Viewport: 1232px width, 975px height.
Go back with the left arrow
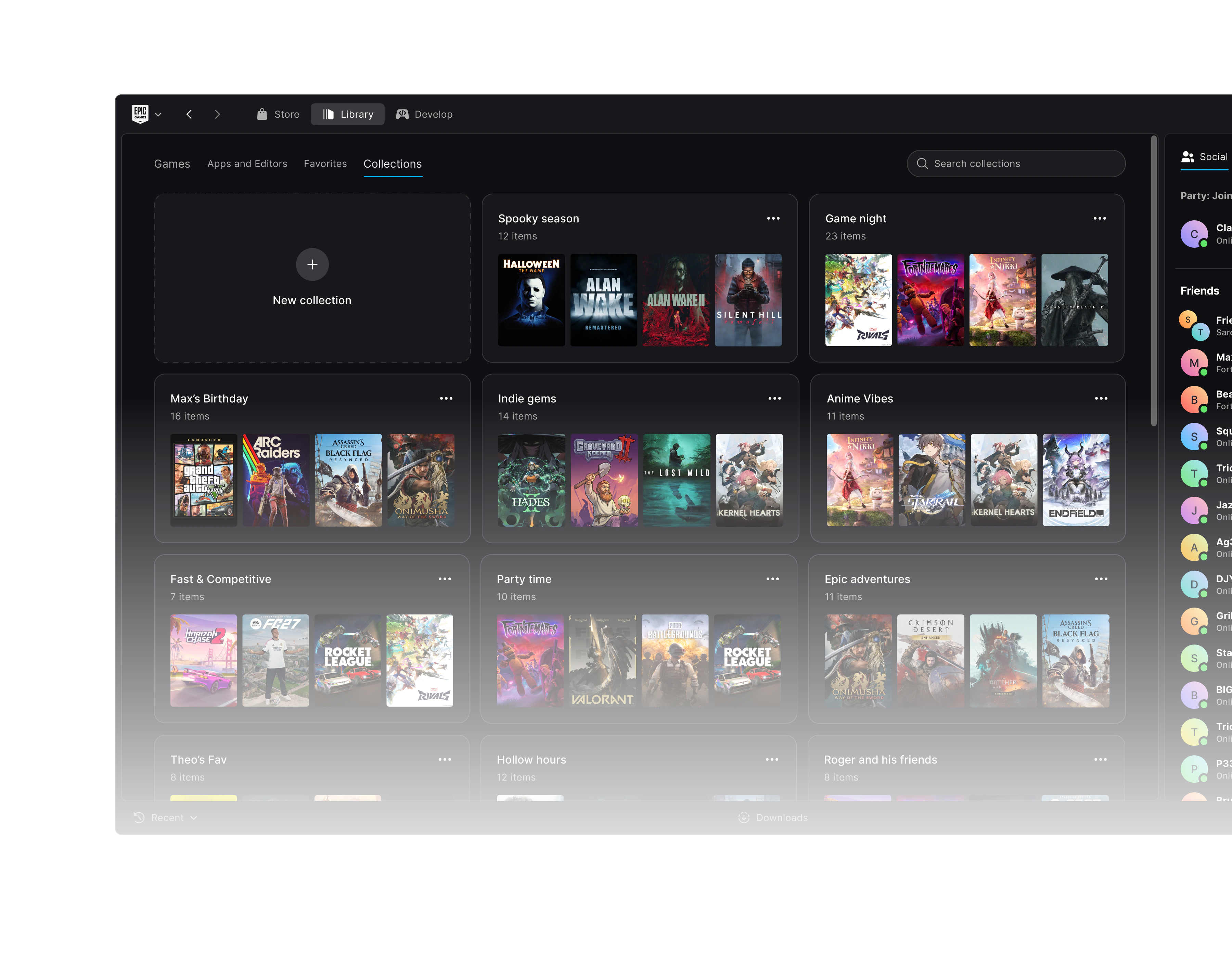pyautogui.click(x=189, y=114)
